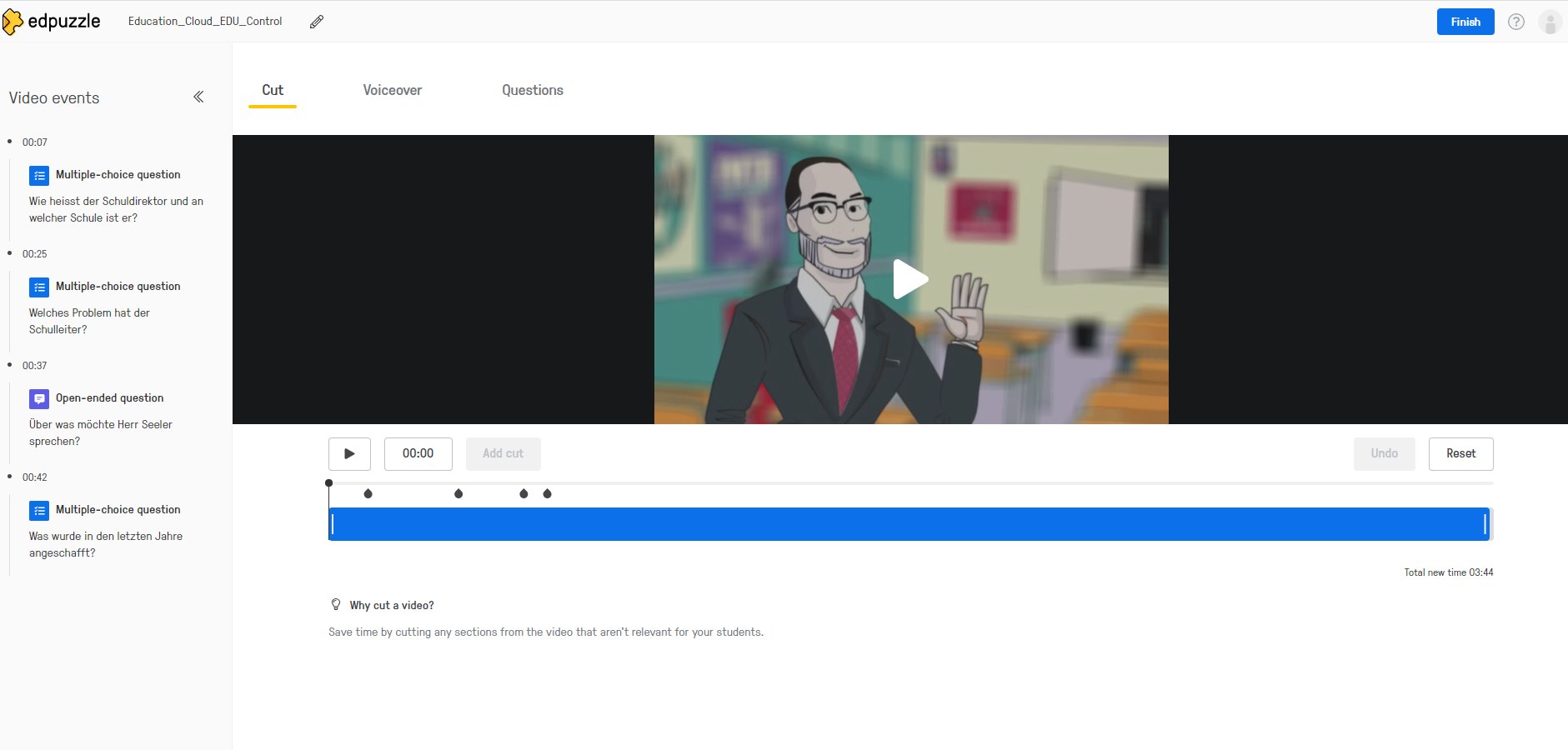Switch to the Voiceover tab
1568x750 pixels.
[393, 90]
